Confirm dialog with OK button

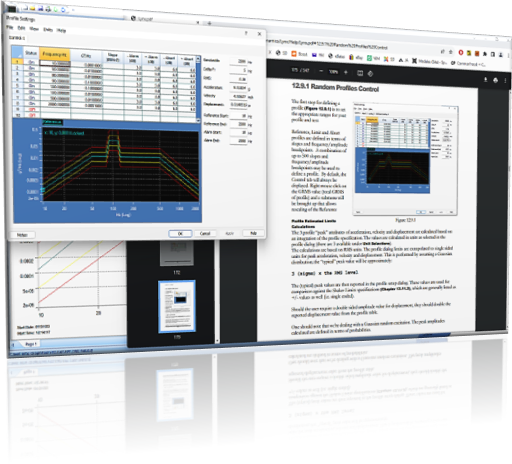[x=180, y=234]
